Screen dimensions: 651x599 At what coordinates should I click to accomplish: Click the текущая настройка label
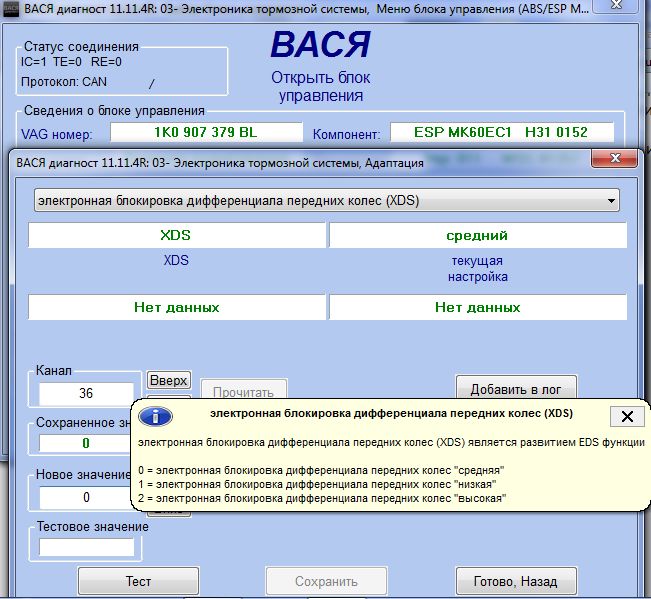pyautogui.click(x=477, y=269)
